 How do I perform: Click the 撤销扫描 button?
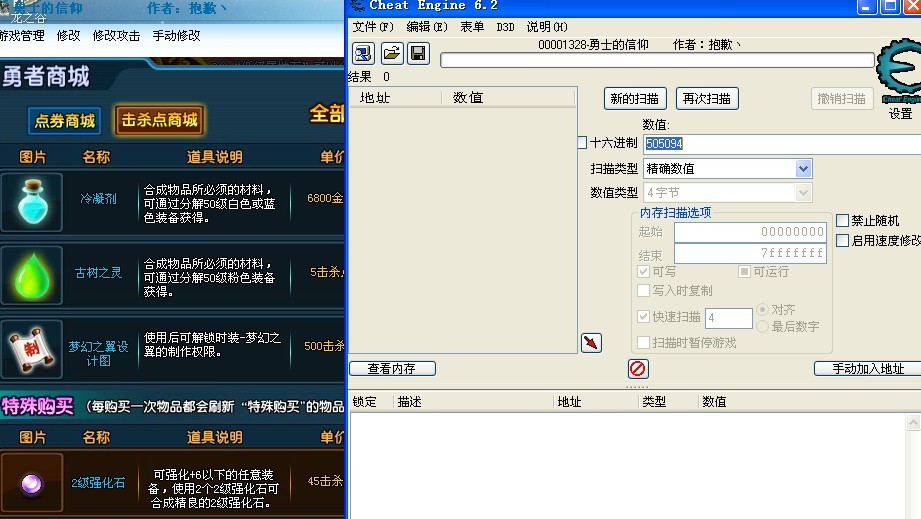[x=842, y=99]
